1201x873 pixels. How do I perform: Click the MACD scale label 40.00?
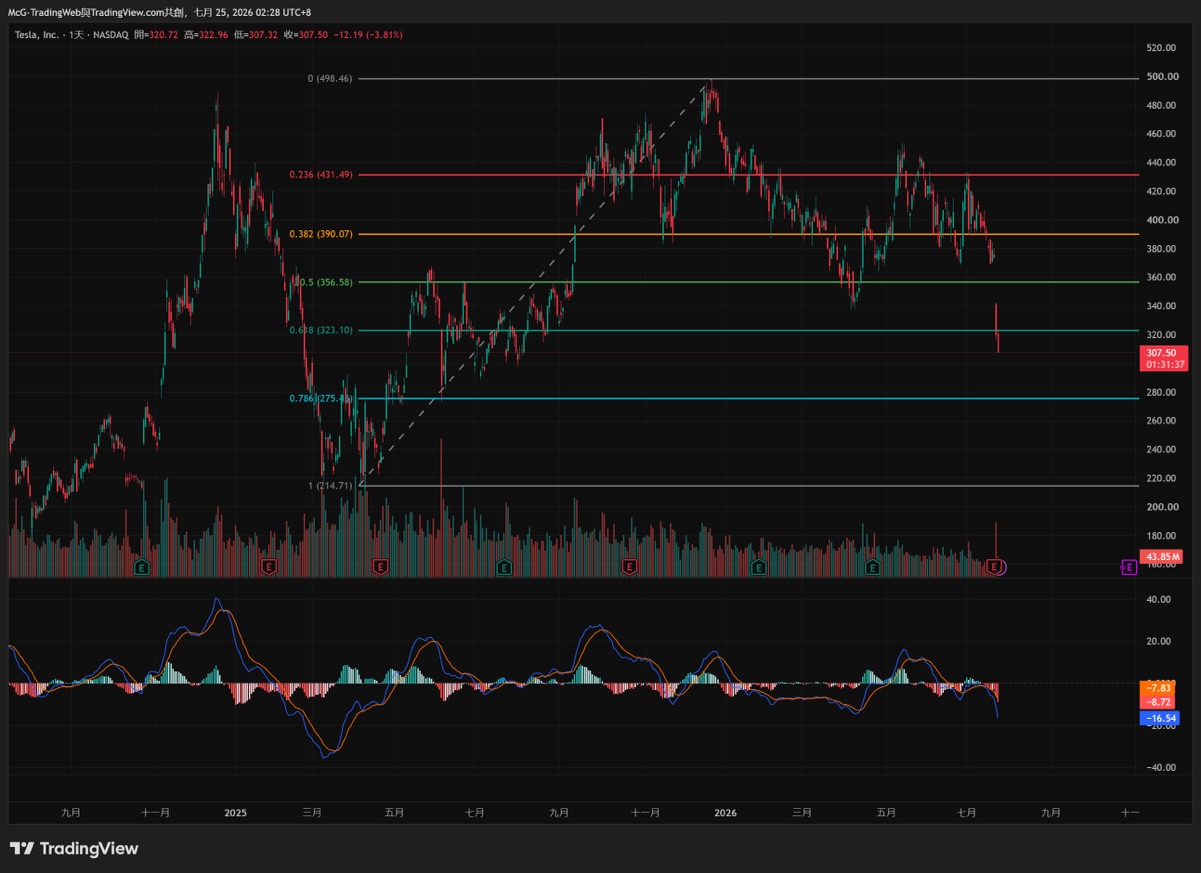(x=1159, y=600)
